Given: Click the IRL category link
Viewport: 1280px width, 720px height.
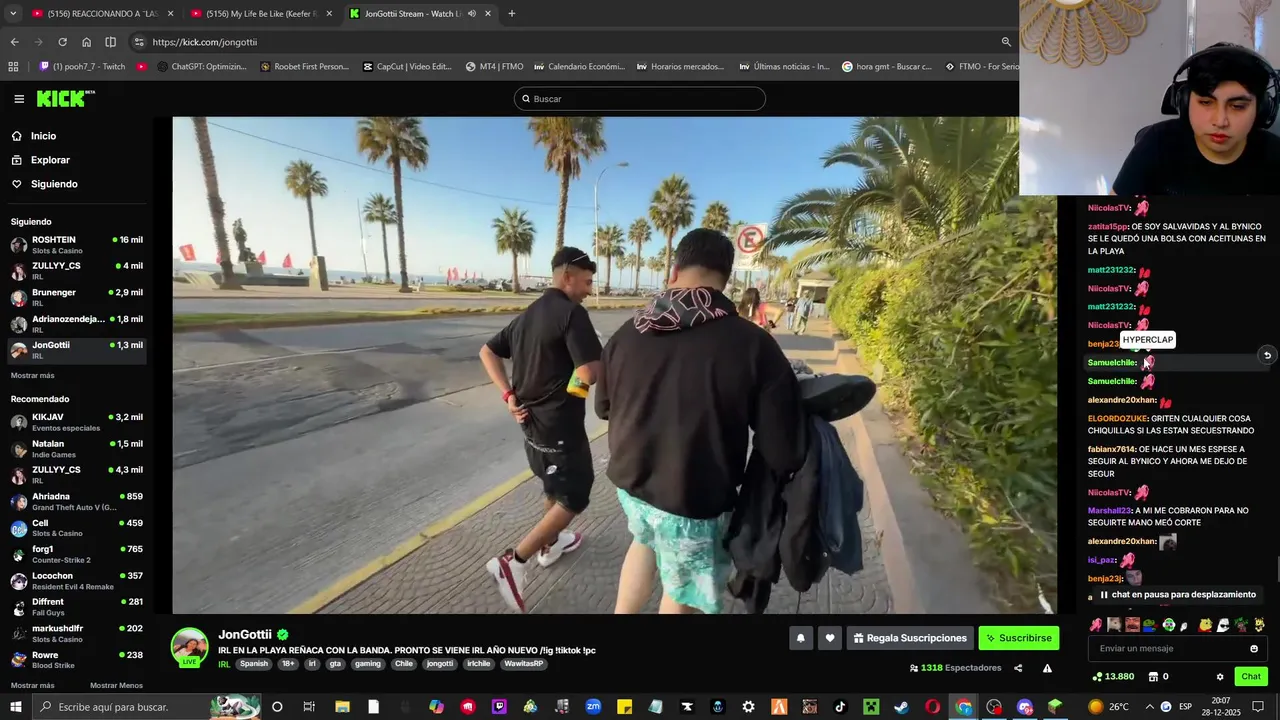Looking at the screenshot, I should [x=224, y=664].
